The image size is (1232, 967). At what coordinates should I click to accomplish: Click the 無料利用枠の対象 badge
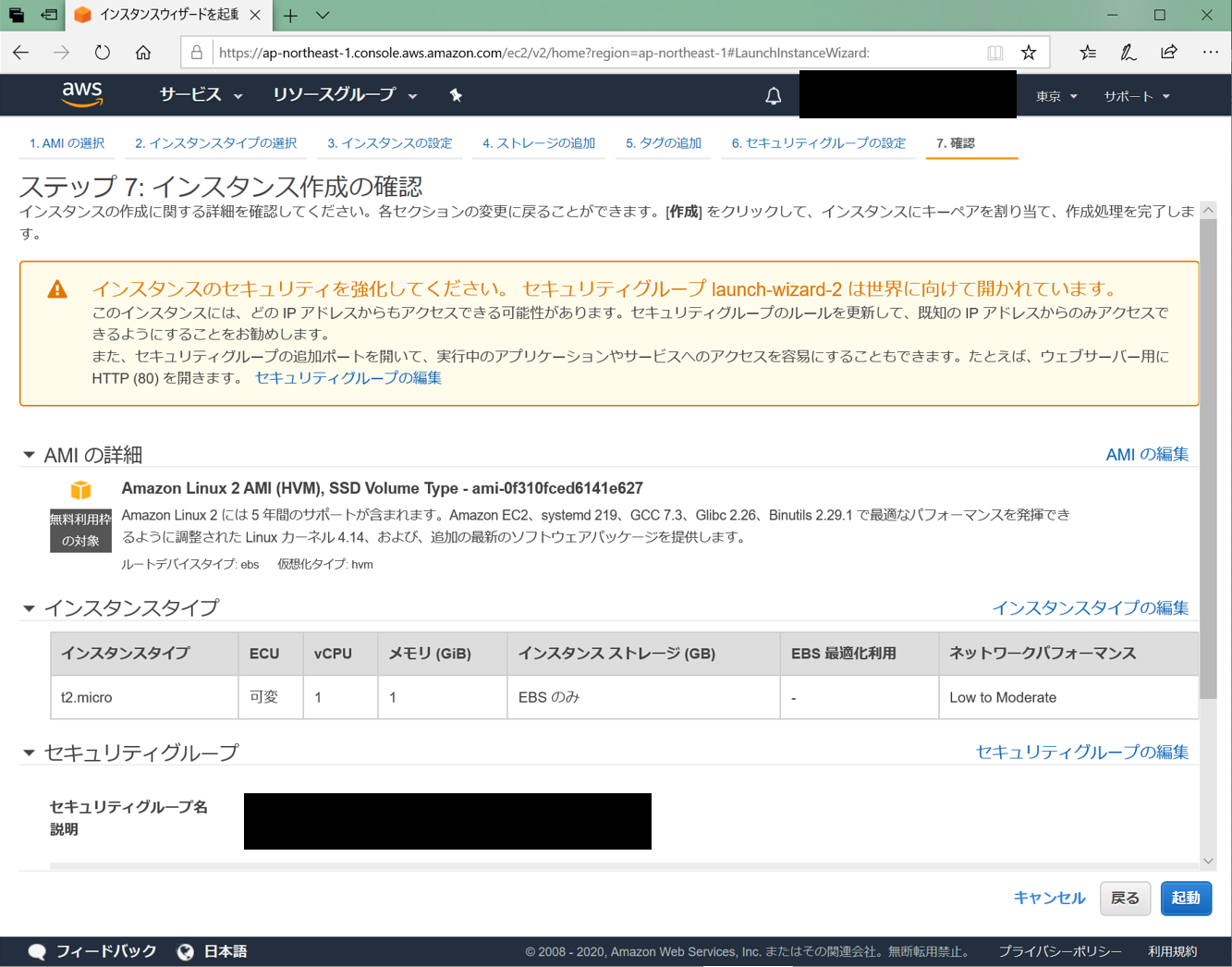[80, 531]
